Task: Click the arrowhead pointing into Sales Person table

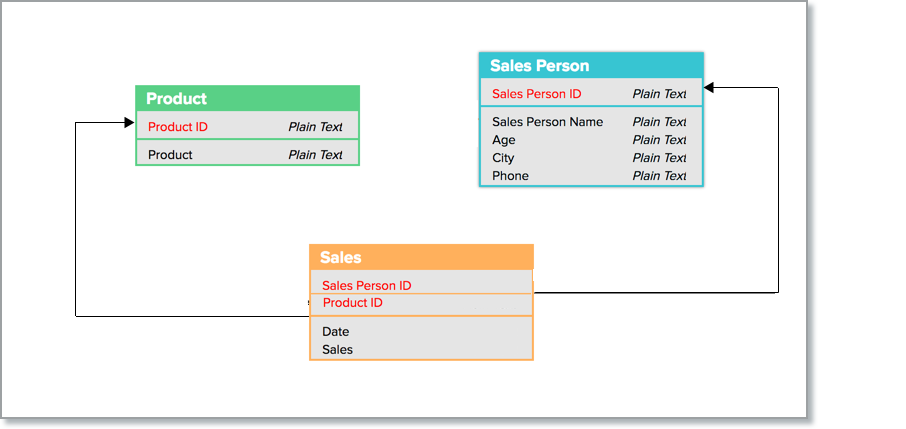Action: [x=709, y=88]
